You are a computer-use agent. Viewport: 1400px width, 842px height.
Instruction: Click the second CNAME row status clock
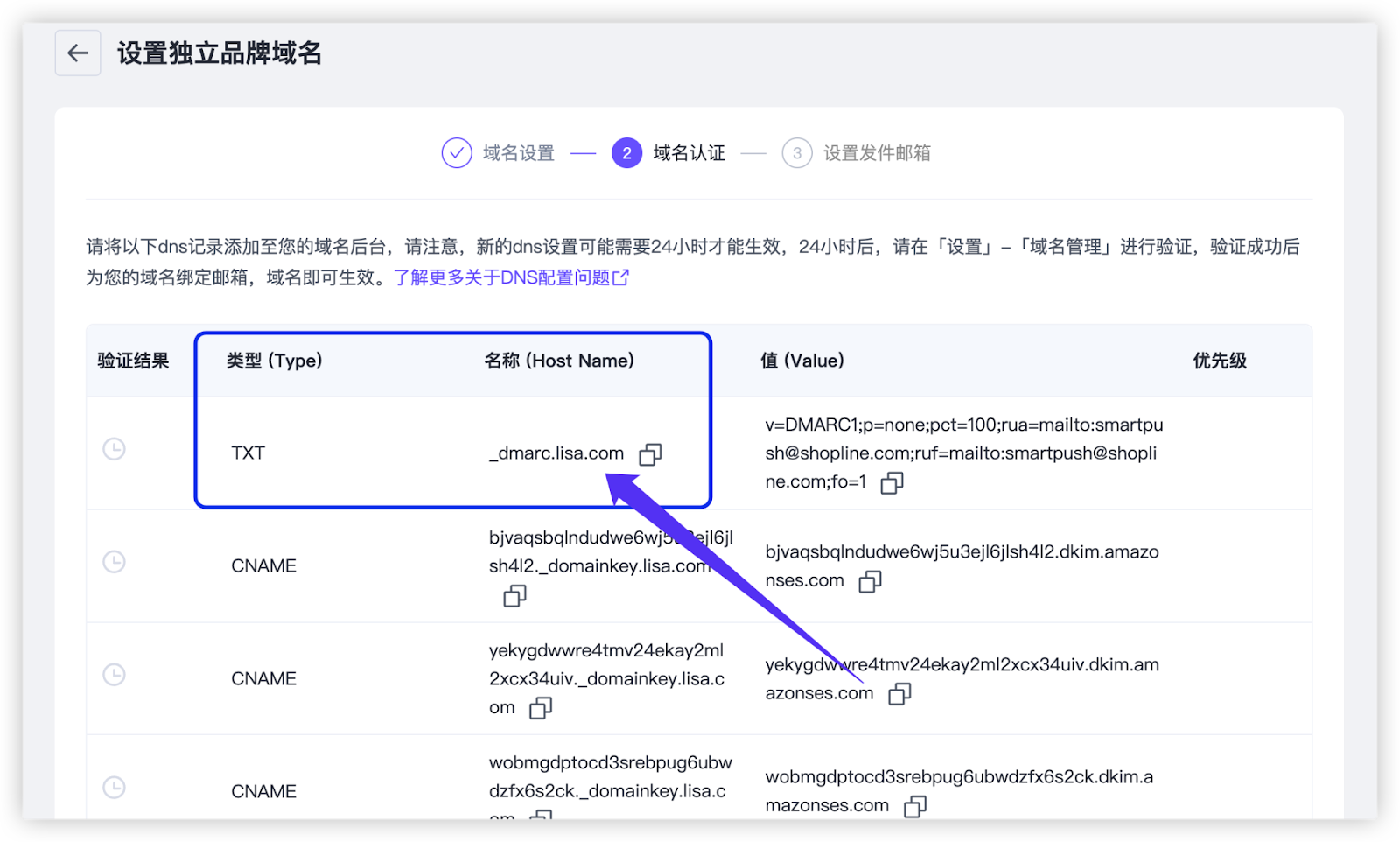(x=114, y=675)
